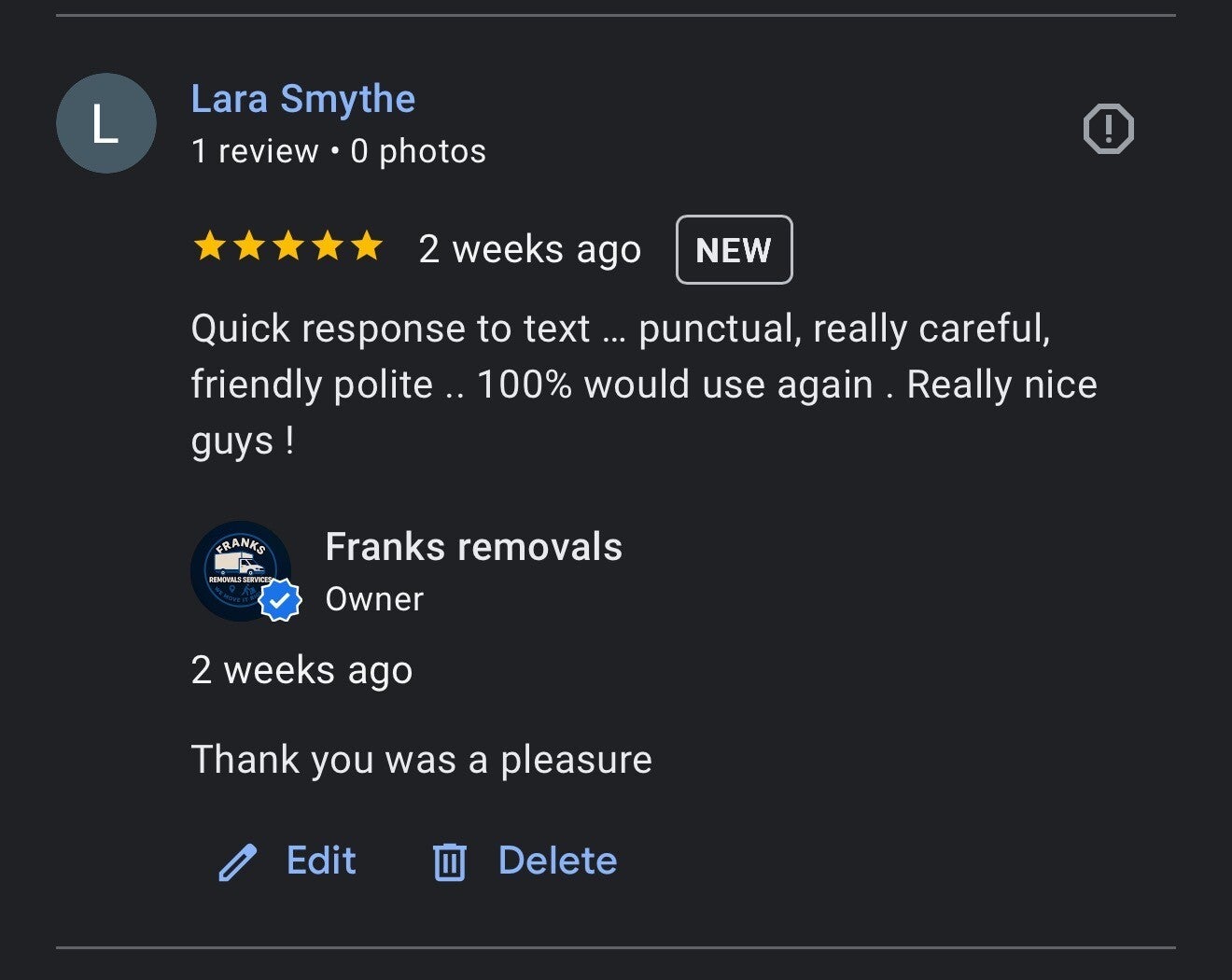Open the Franks Removals Services logo thumbnail
This screenshot has width=1232, height=980.
pos(238,567)
